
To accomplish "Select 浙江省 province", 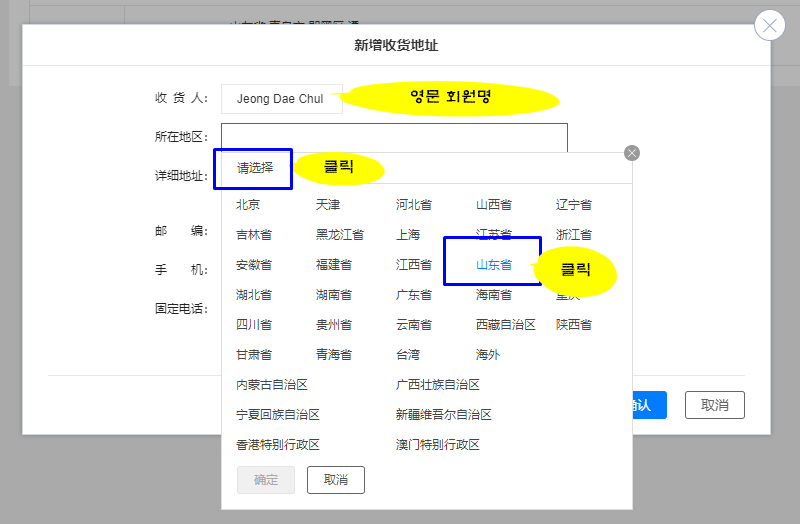I will pos(573,235).
